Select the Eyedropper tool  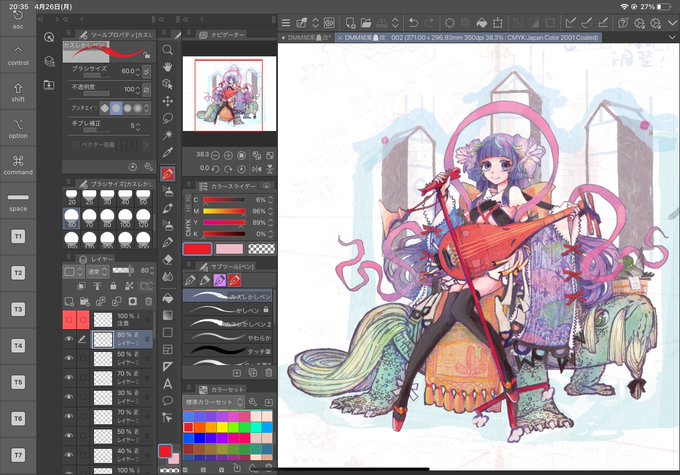pos(167,152)
